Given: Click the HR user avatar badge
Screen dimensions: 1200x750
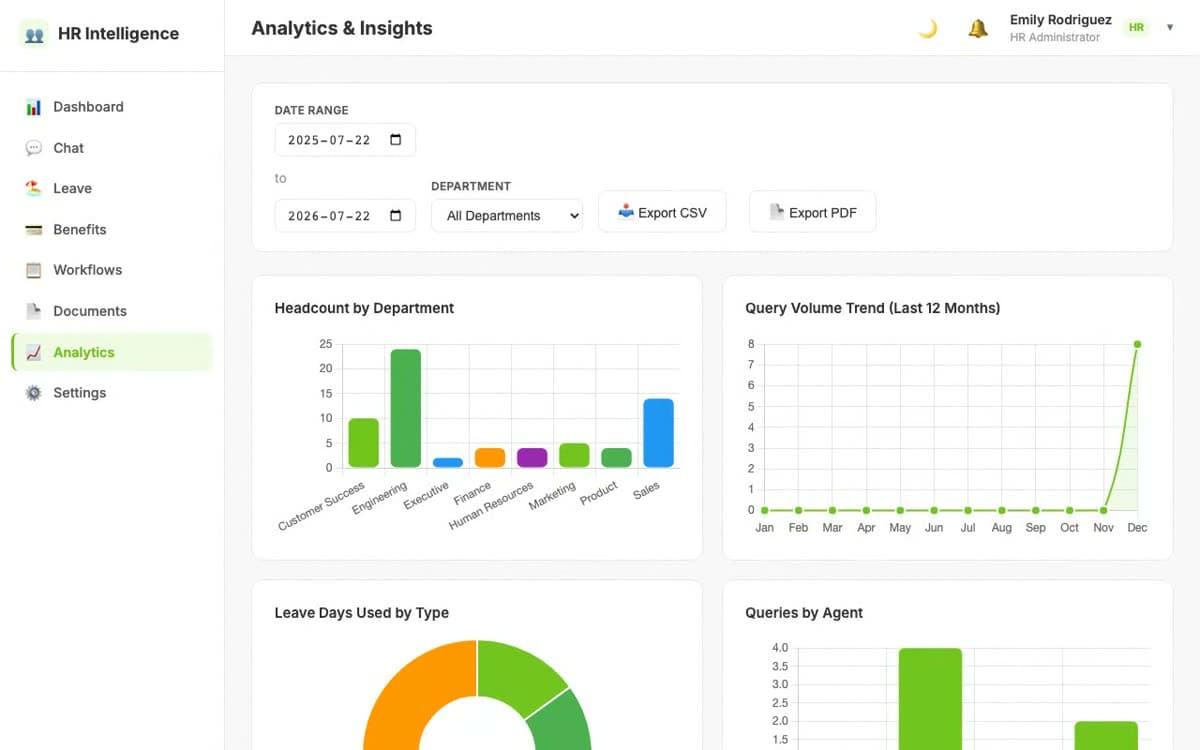Looking at the screenshot, I should click(x=1136, y=28).
